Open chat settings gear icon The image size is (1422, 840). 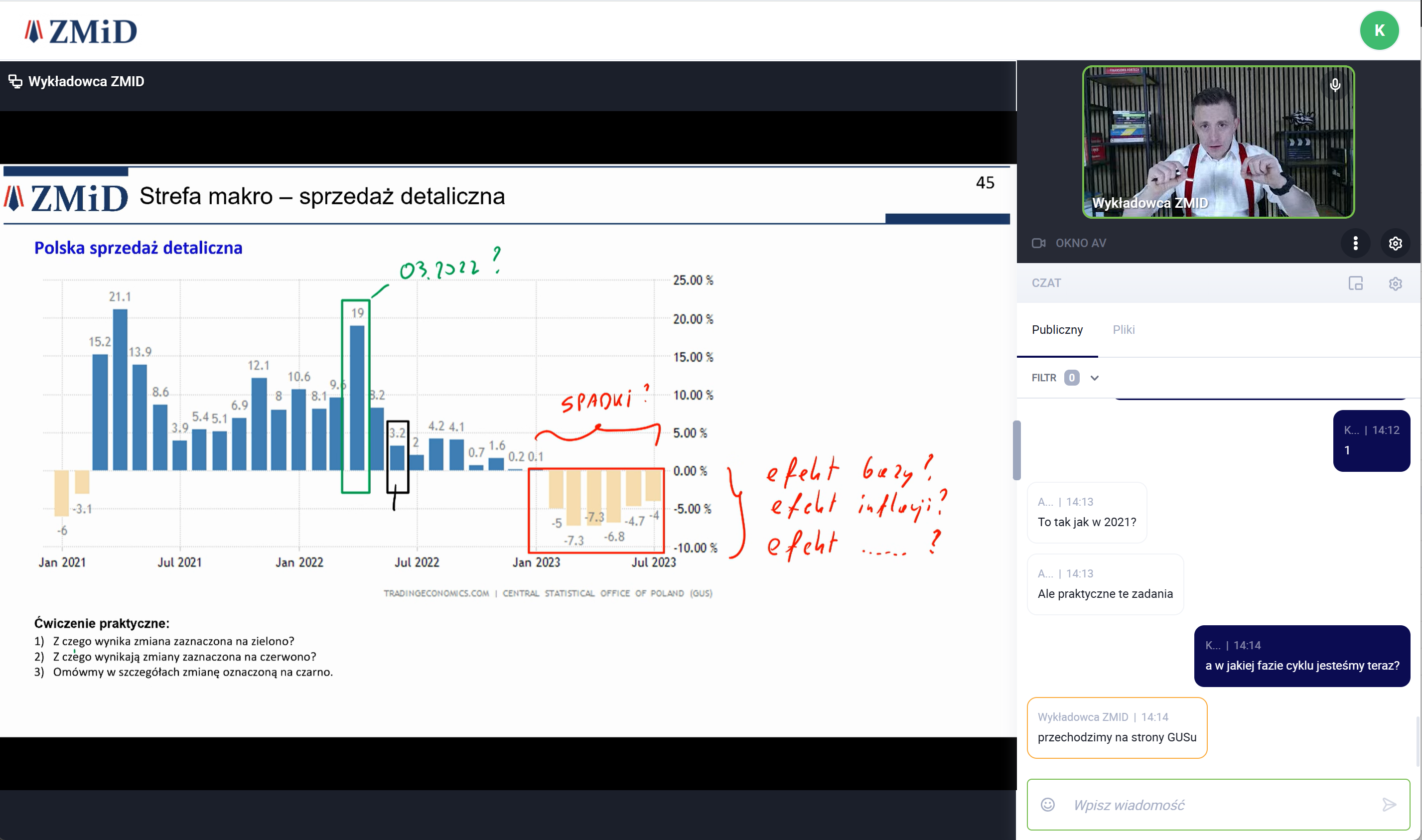1396,283
